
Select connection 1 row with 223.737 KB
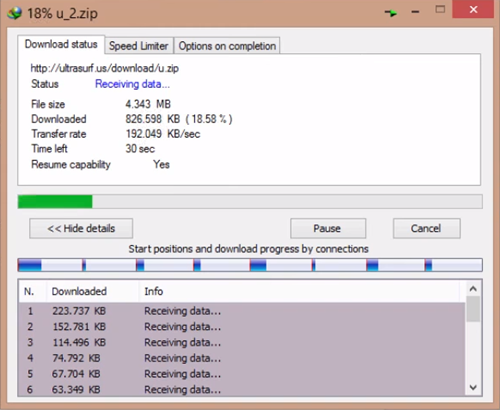[242, 311]
